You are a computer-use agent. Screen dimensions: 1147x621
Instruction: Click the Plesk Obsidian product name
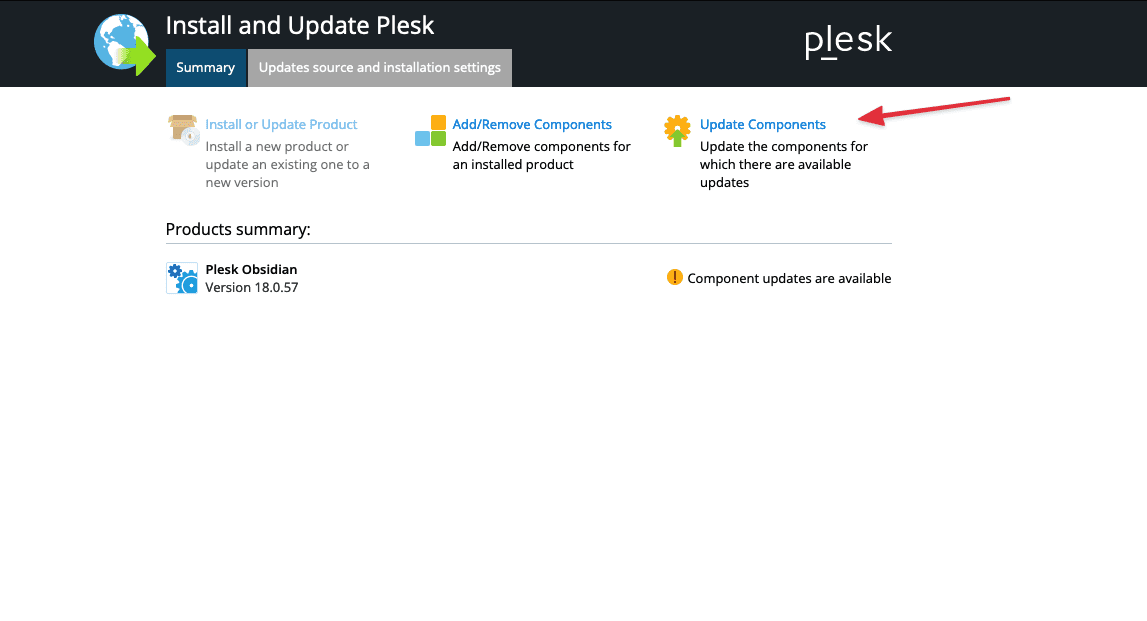pyautogui.click(x=251, y=269)
